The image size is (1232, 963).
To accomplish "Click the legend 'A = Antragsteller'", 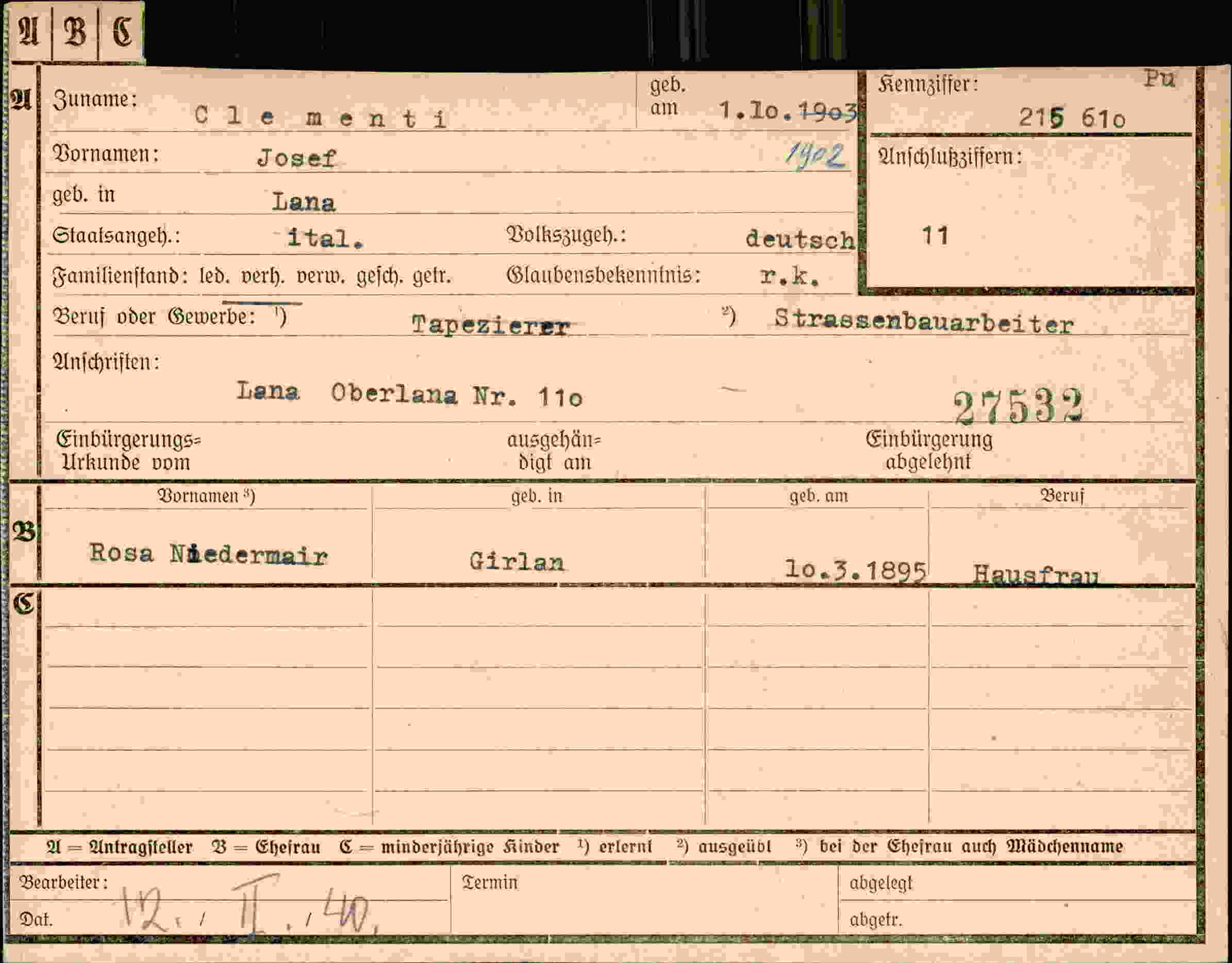I will coord(120,847).
